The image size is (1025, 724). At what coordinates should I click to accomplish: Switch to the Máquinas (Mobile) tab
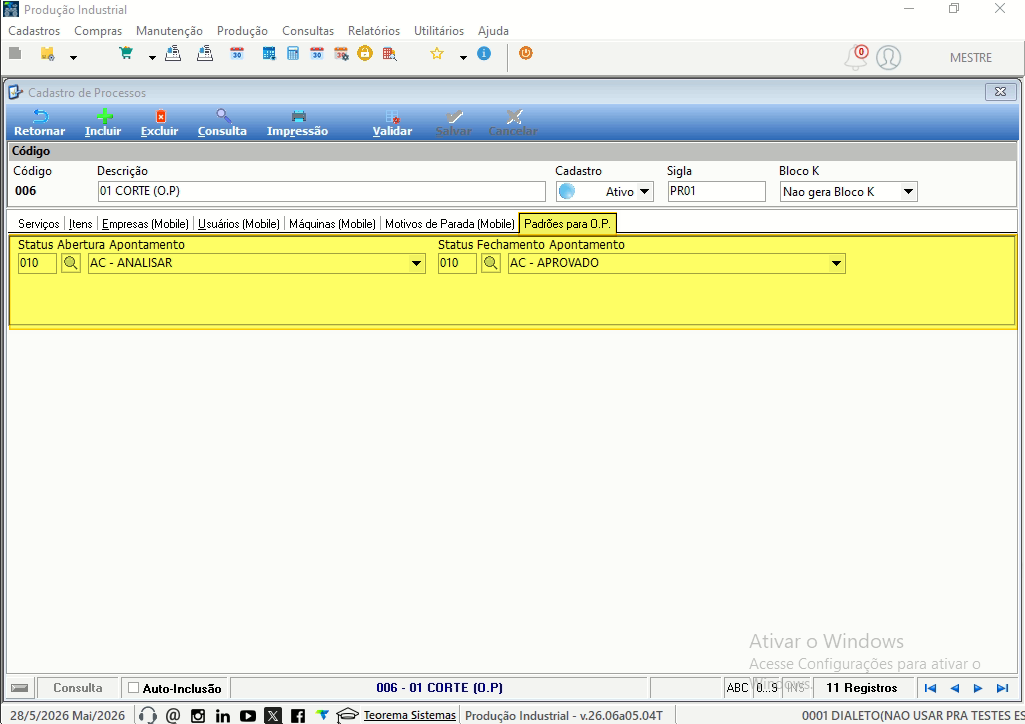click(332, 223)
